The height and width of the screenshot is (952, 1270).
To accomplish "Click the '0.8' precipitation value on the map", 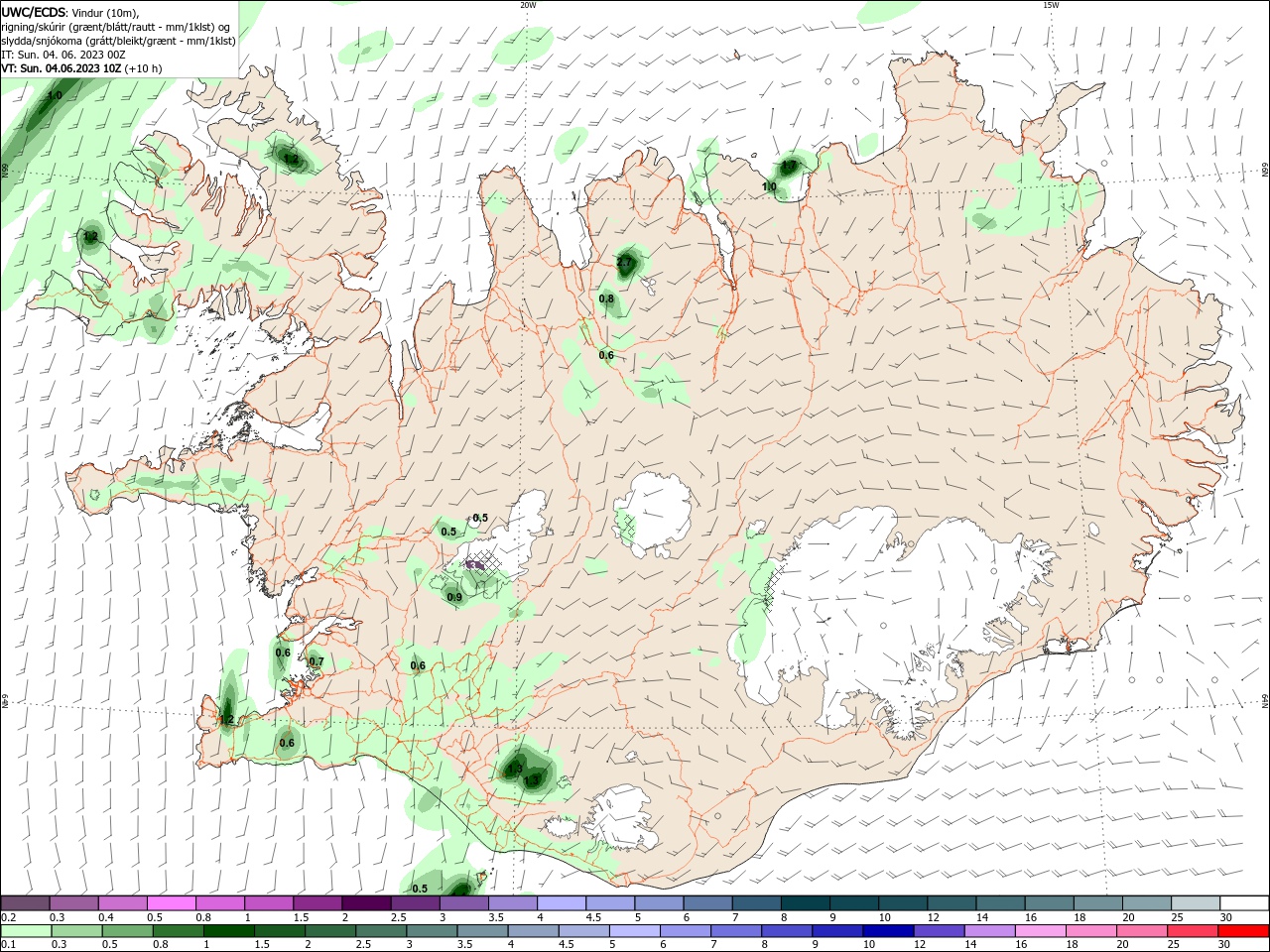I will click(x=606, y=298).
